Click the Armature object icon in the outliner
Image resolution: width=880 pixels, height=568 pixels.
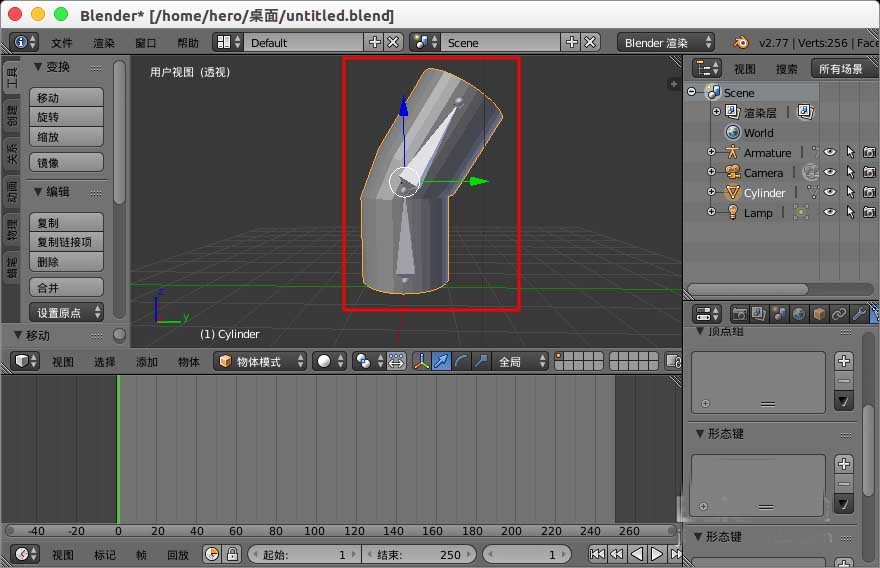point(732,152)
